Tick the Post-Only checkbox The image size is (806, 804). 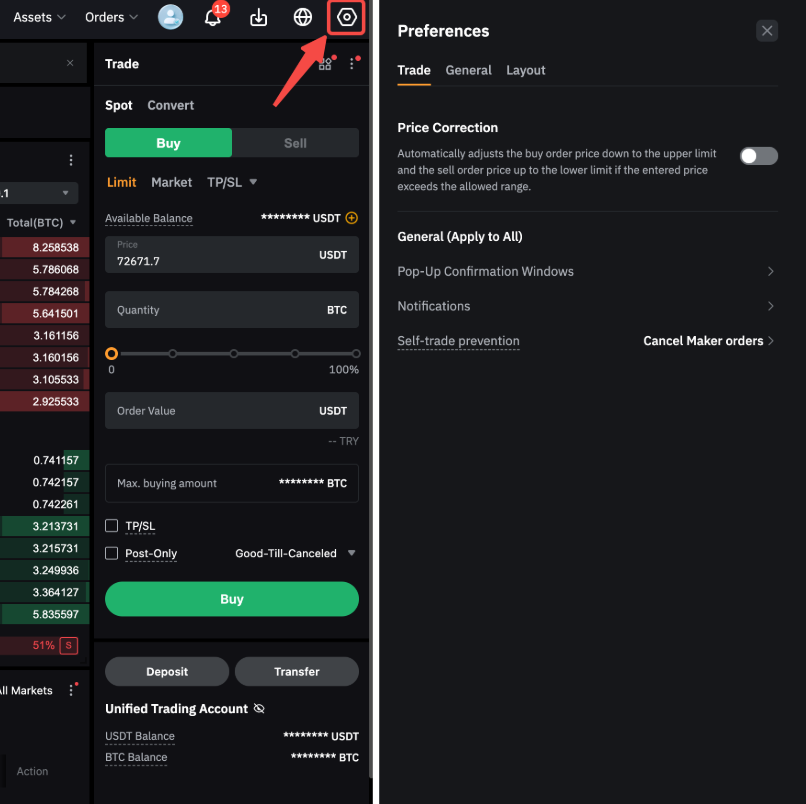112,553
